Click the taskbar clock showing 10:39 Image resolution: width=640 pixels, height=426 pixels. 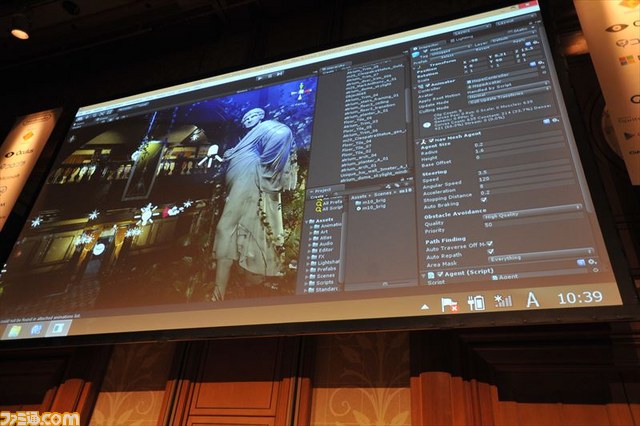(580, 297)
